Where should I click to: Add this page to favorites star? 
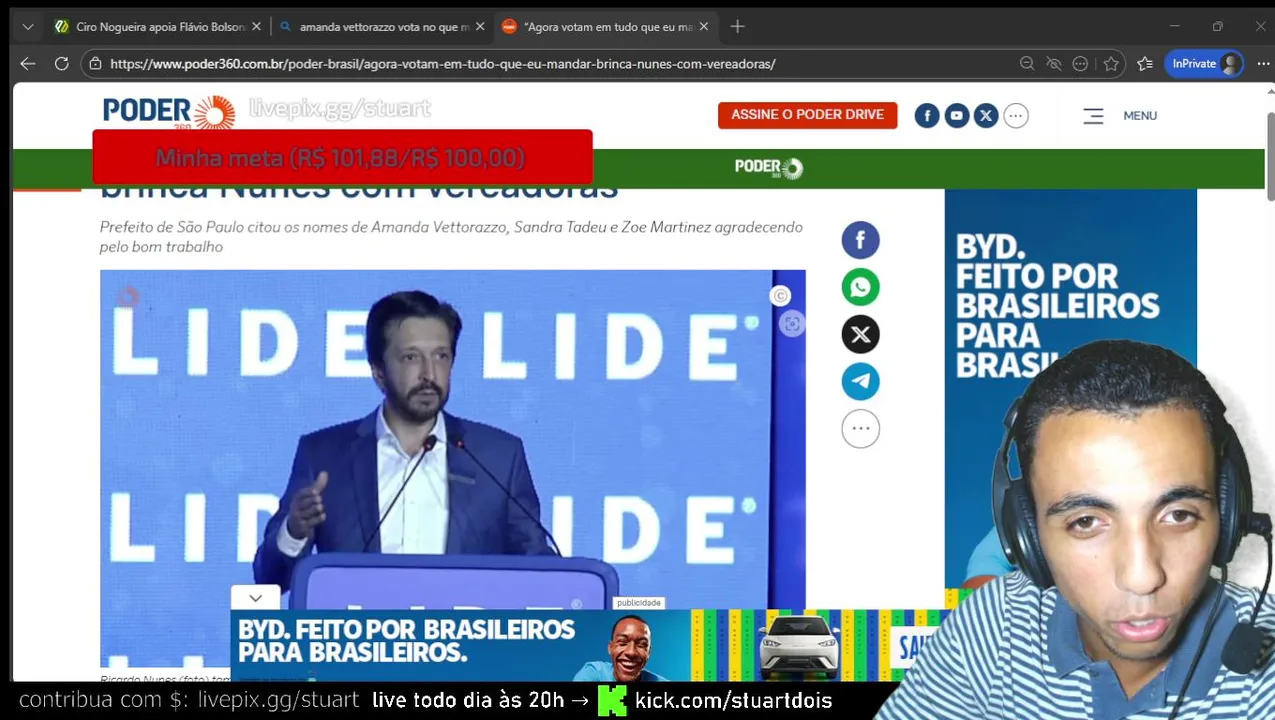click(1111, 64)
